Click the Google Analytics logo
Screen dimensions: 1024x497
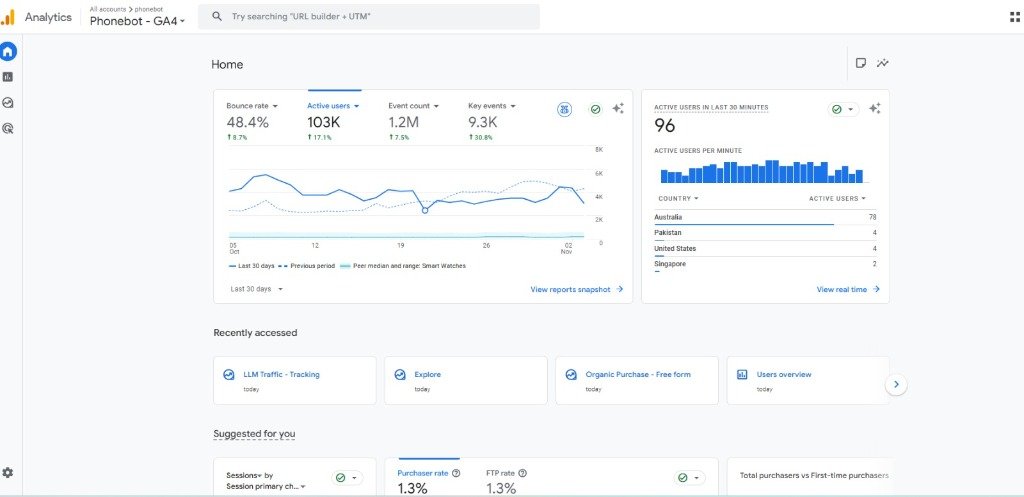click(8, 17)
